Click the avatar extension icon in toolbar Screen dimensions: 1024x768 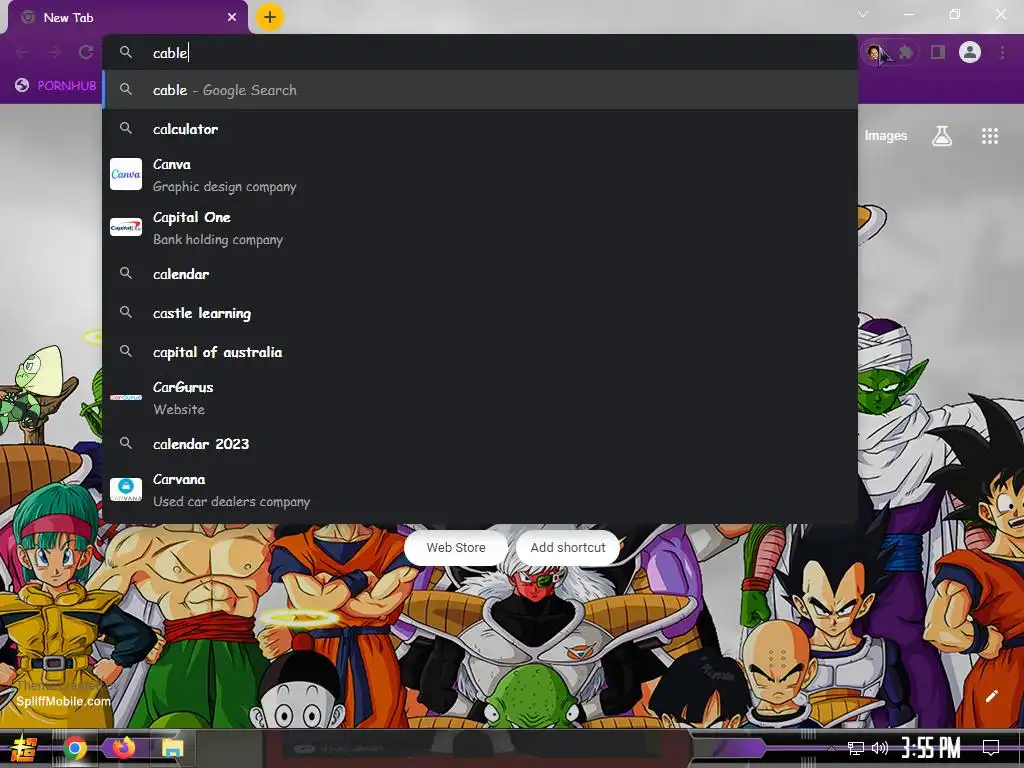click(874, 52)
